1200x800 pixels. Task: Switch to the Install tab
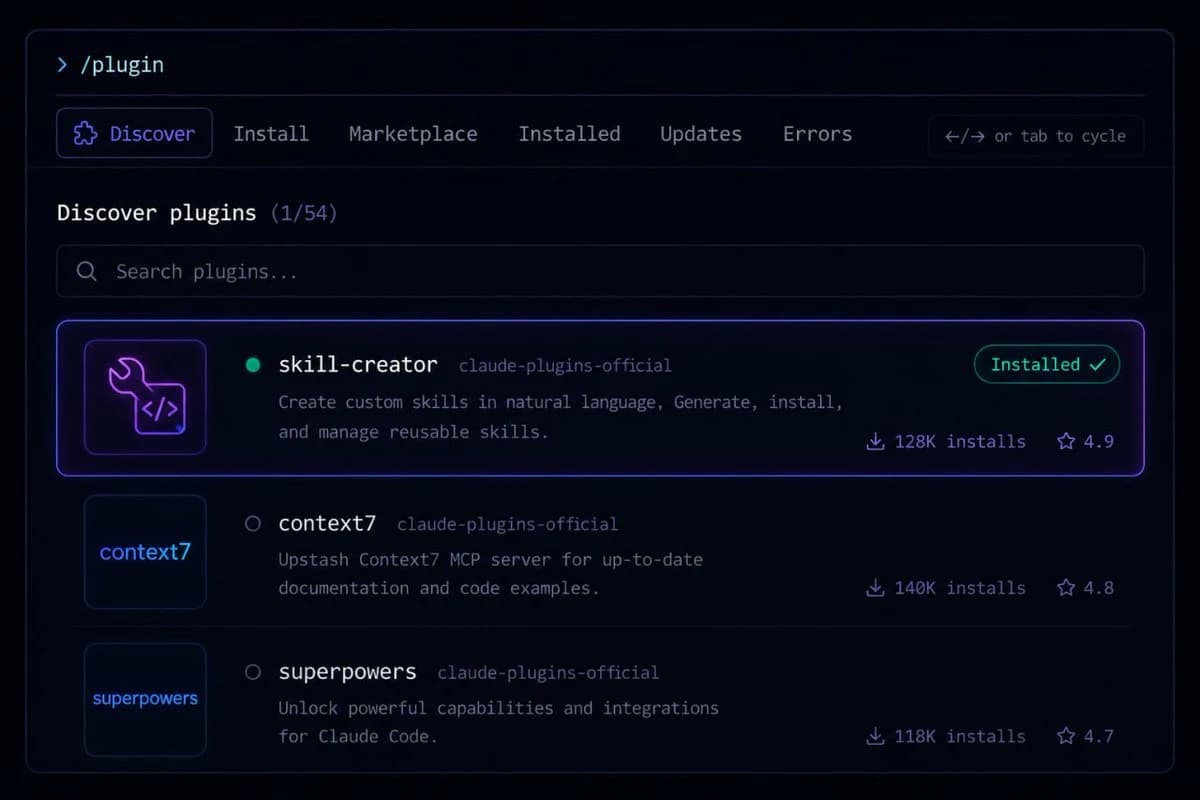(x=271, y=134)
